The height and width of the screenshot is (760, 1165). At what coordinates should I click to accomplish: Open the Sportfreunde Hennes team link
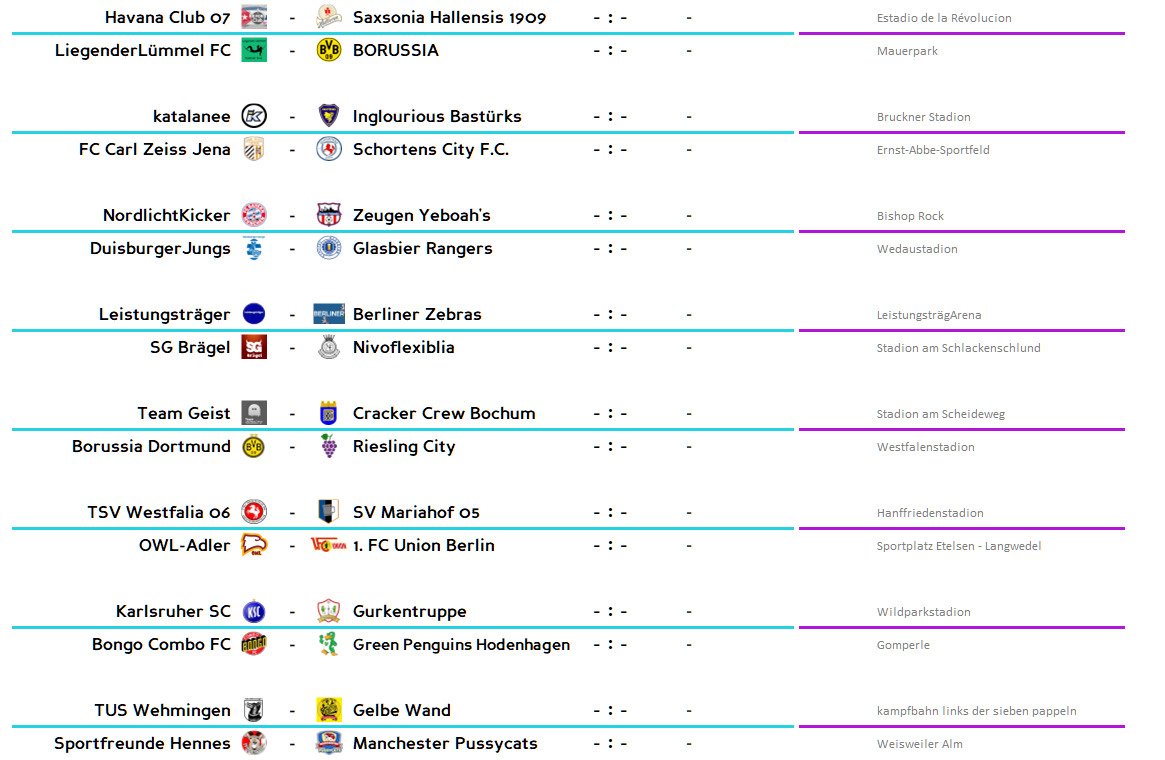click(x=142, y=743)
